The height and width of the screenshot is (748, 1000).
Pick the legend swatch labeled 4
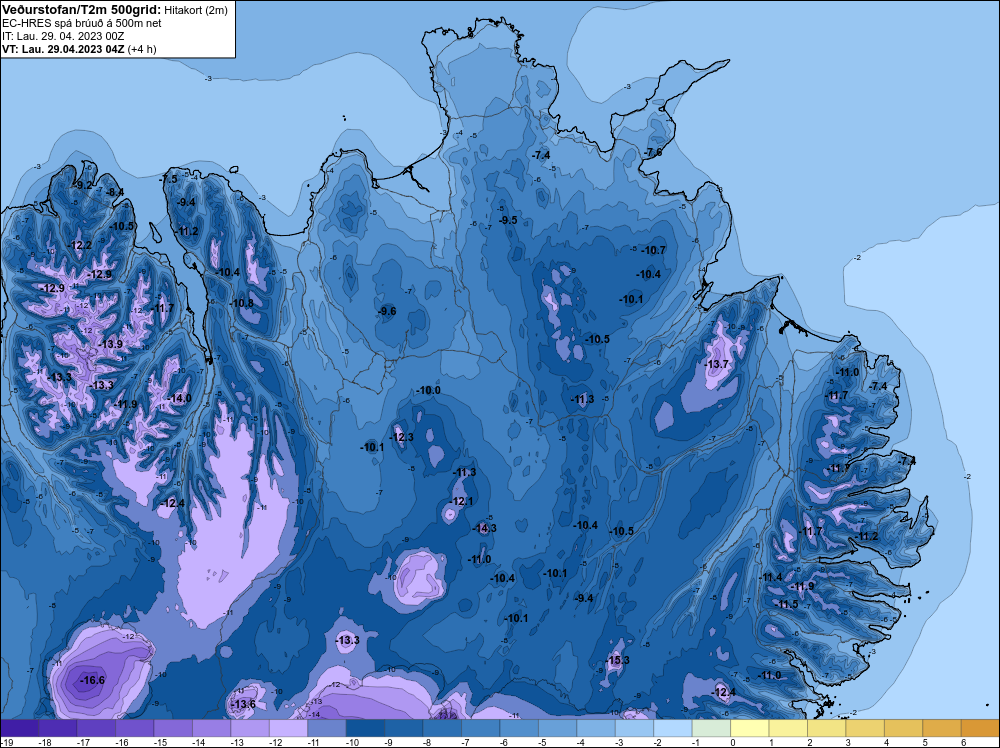(x=904, y=728)
